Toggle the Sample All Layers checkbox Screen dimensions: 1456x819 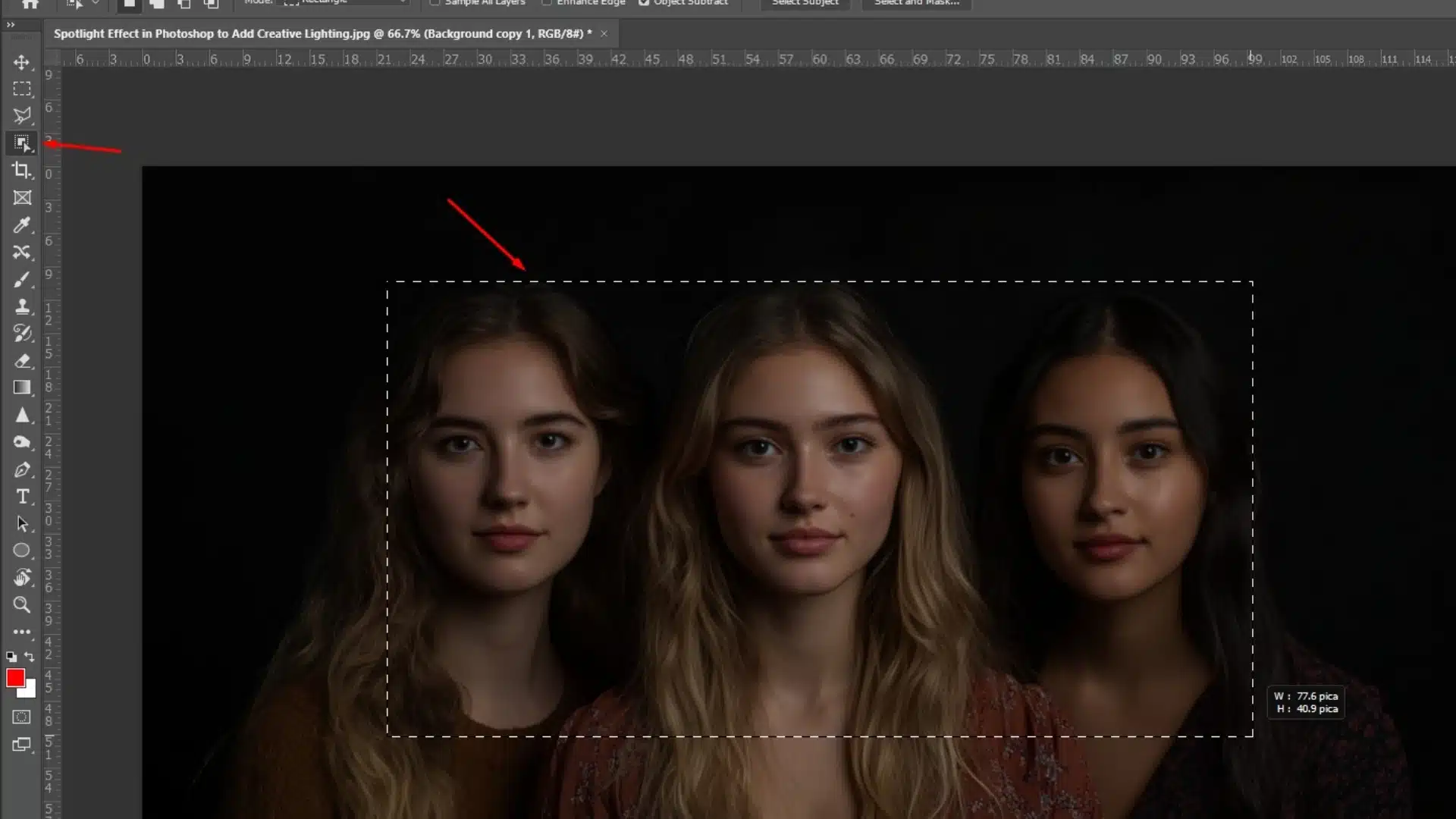click(435, 3)
